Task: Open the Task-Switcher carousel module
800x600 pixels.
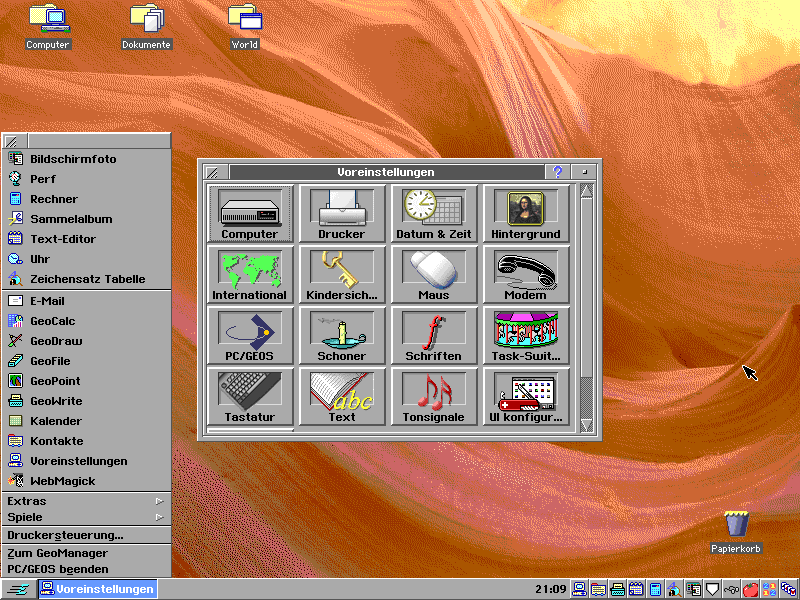Action: (526, 335)
